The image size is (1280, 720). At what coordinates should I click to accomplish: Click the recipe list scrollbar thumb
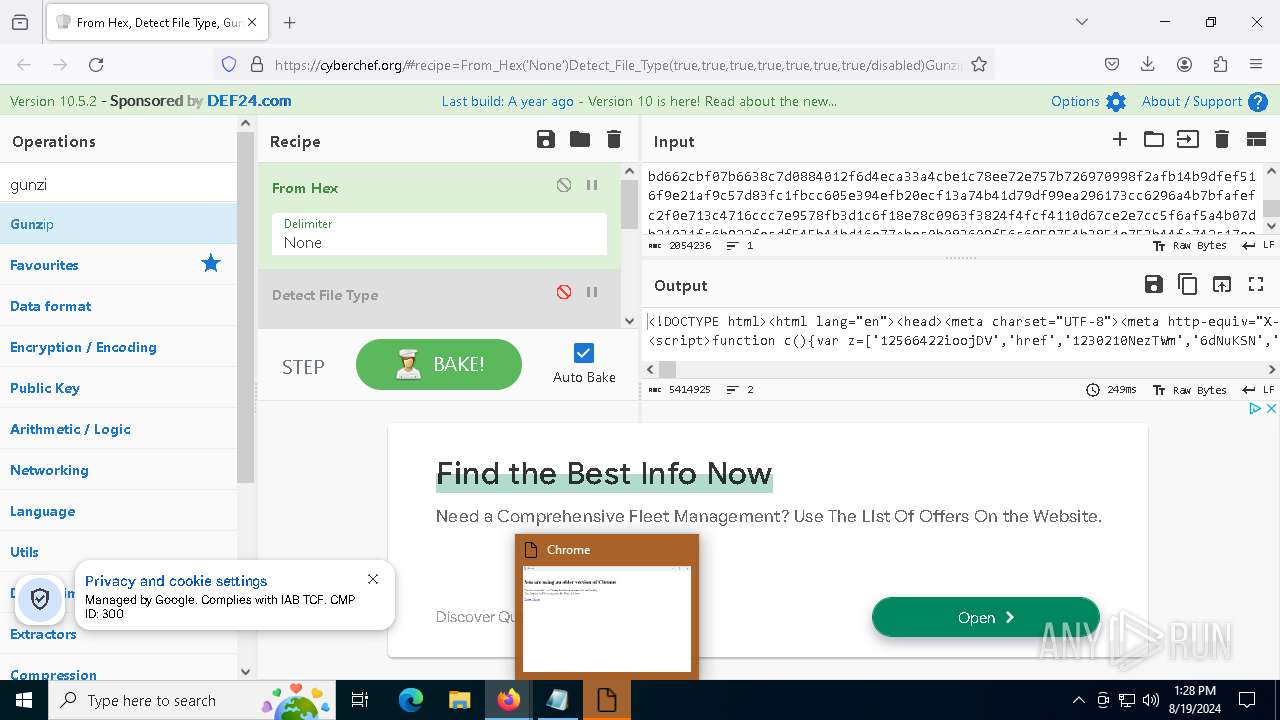coord(629,204)
